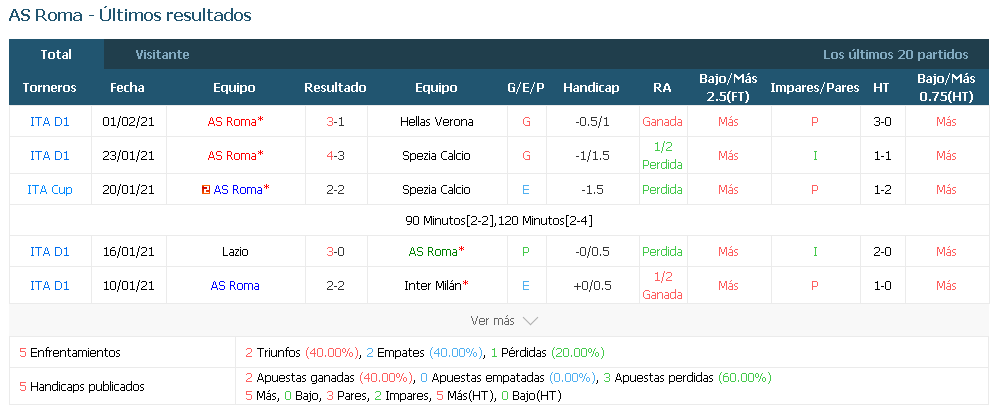Viewport: 998px width, 411px height.
Task: Click the red icon beside AS Roma on 20/01/21
Action: point(206,190)
